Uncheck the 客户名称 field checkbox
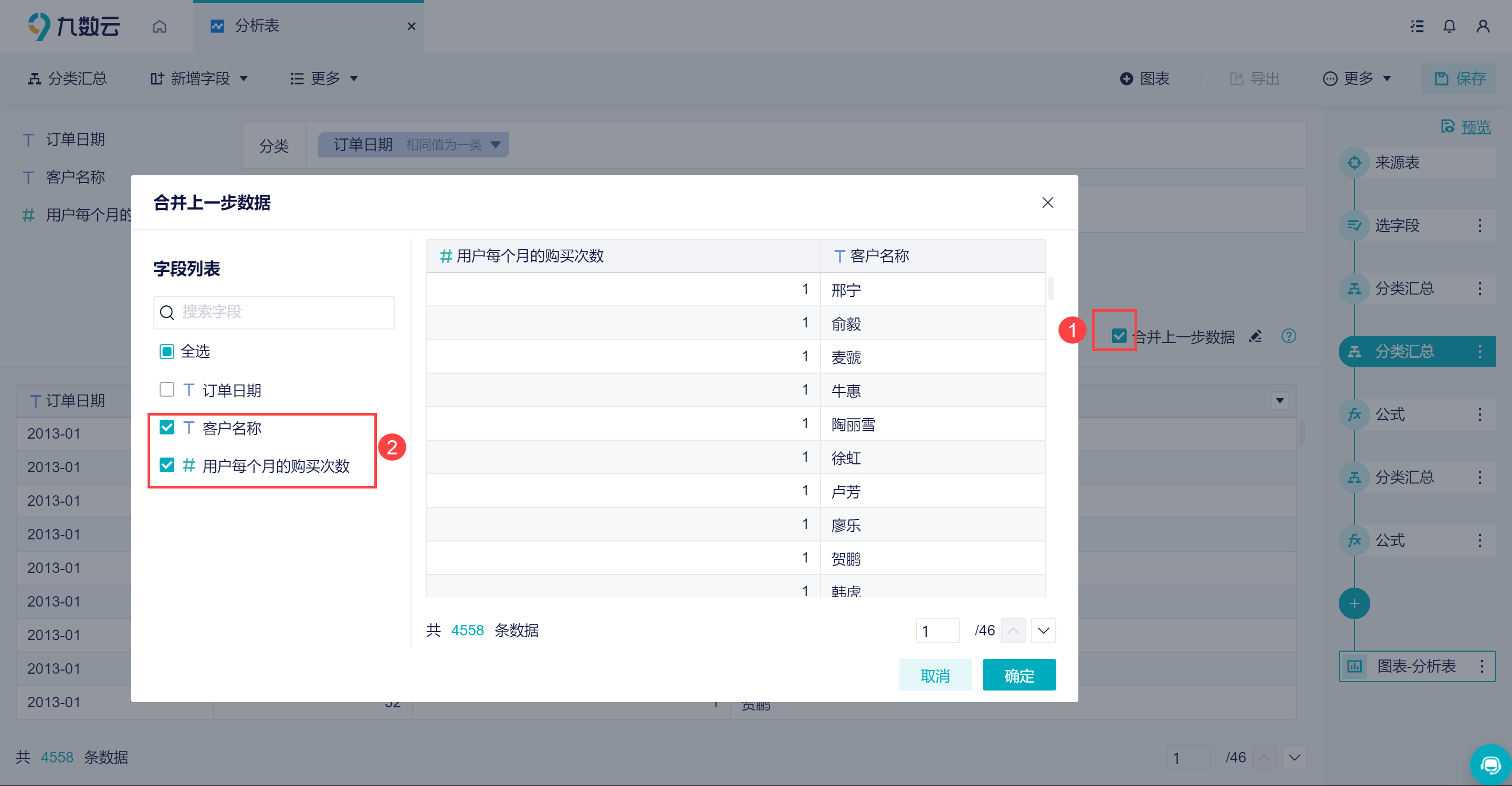 tap(167, 428)
